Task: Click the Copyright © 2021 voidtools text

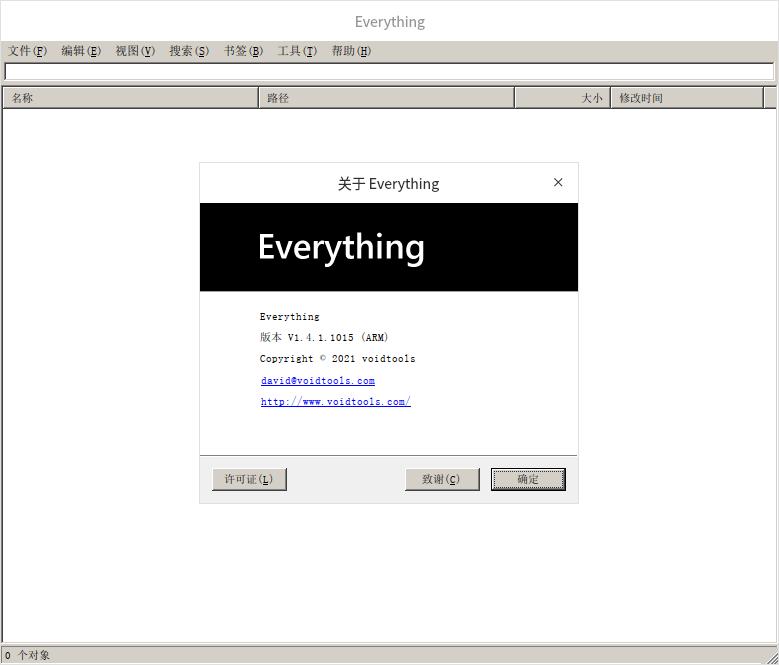Action: (x=337, y=359)
